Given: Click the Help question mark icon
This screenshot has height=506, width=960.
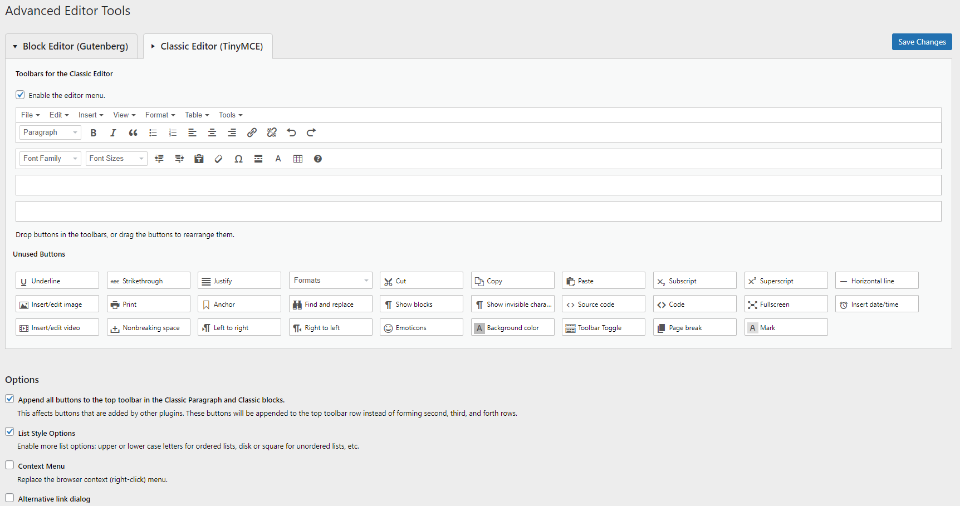Looking at the screenshot, I should [x=318, y=159].
